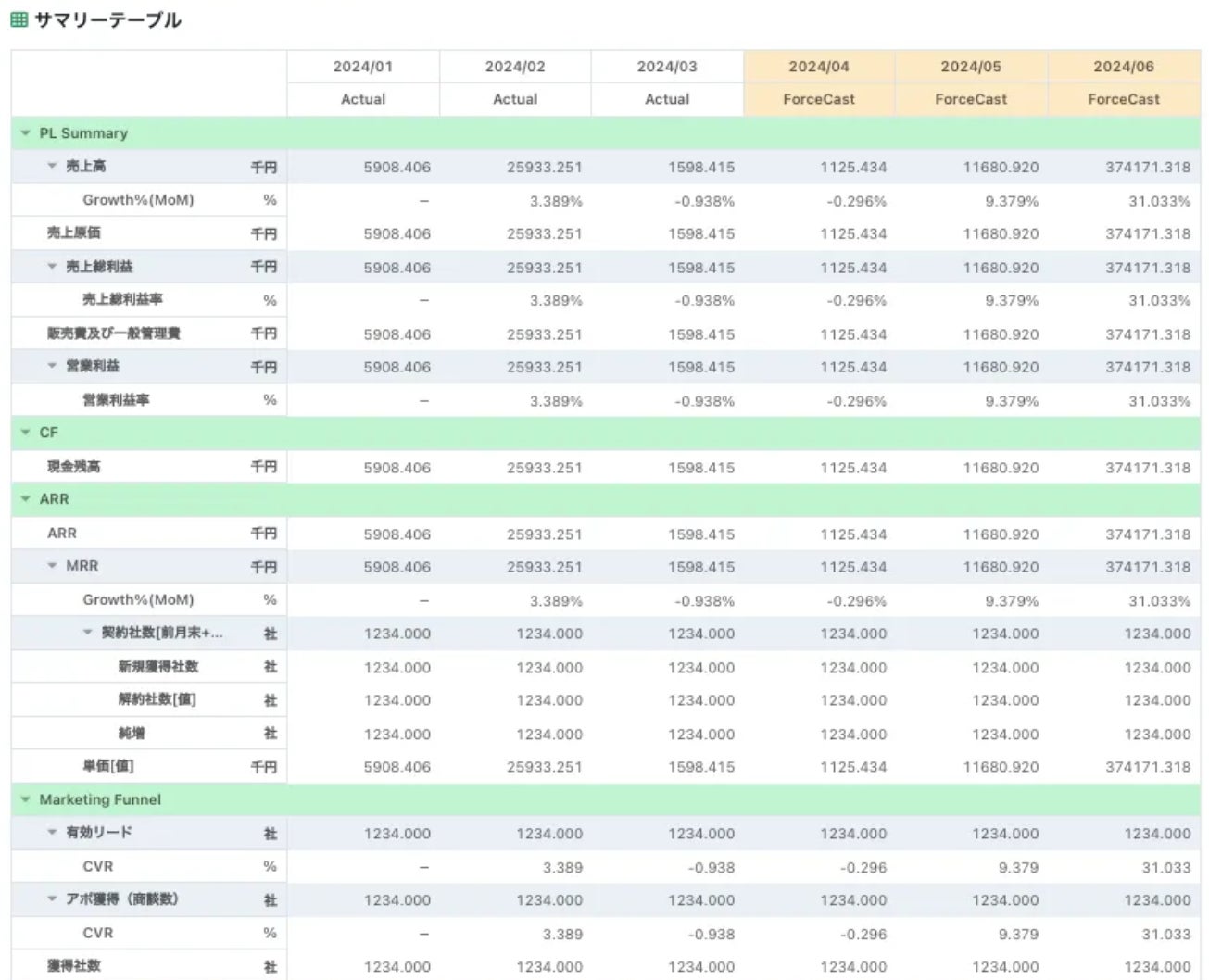Collapse the 有効リード row
The height and width of the screenshot is (980, 1209).
(x=53, y=833)
